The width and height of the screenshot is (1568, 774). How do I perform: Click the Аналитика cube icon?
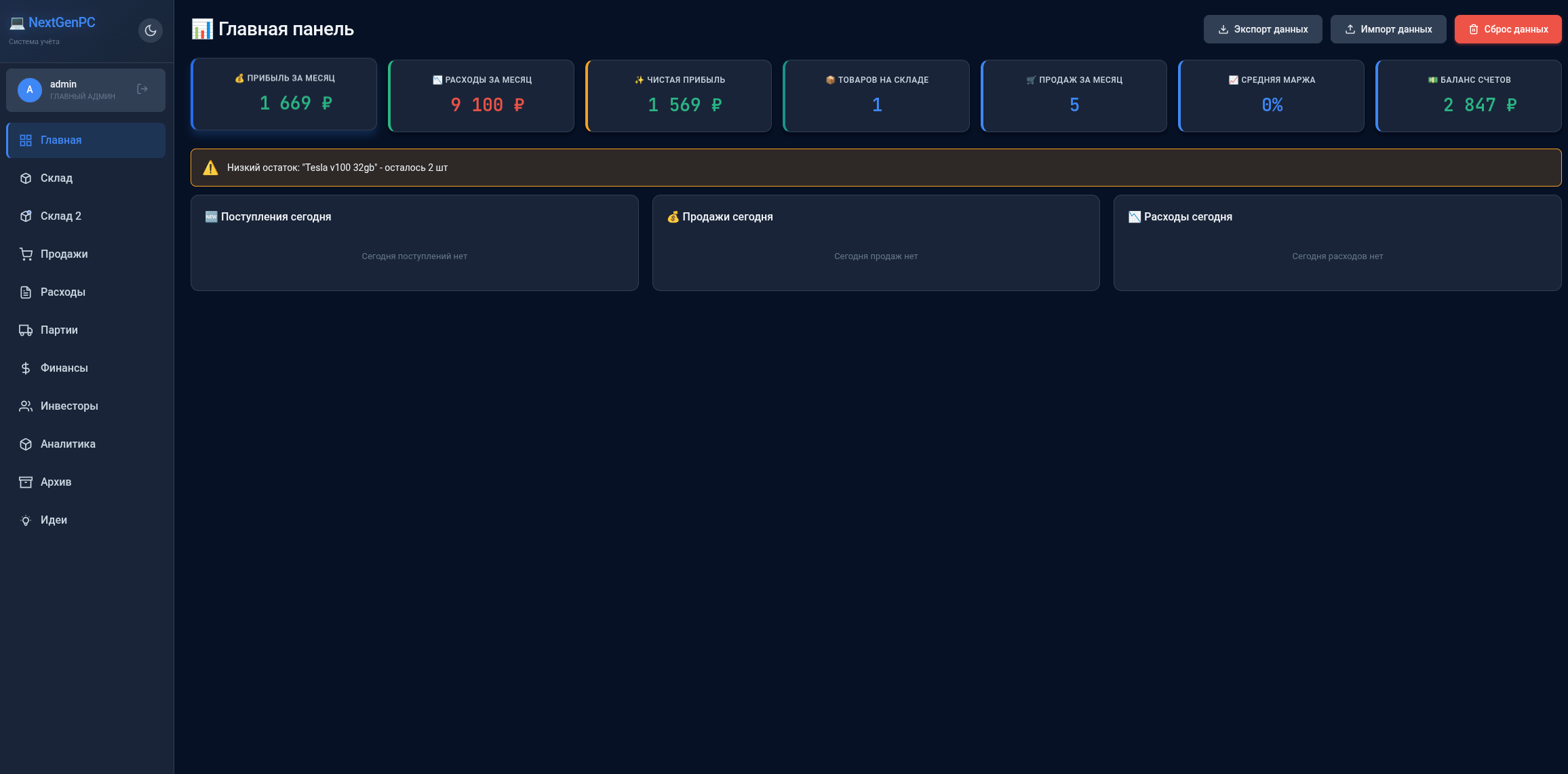[x=26, y=444]
